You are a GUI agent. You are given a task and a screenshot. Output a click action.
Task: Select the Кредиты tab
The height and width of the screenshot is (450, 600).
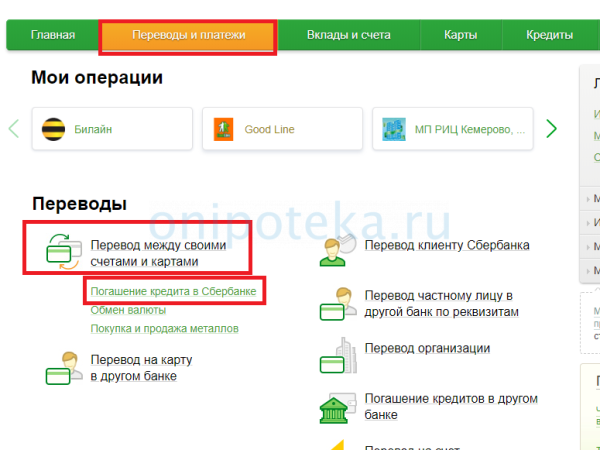click(549, 35)
